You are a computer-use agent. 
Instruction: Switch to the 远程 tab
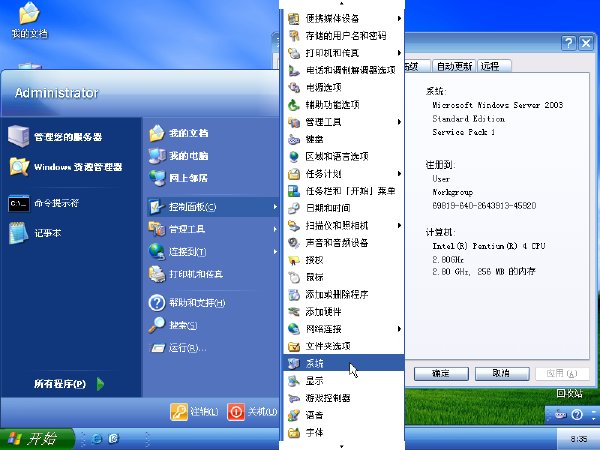point(494,66)
